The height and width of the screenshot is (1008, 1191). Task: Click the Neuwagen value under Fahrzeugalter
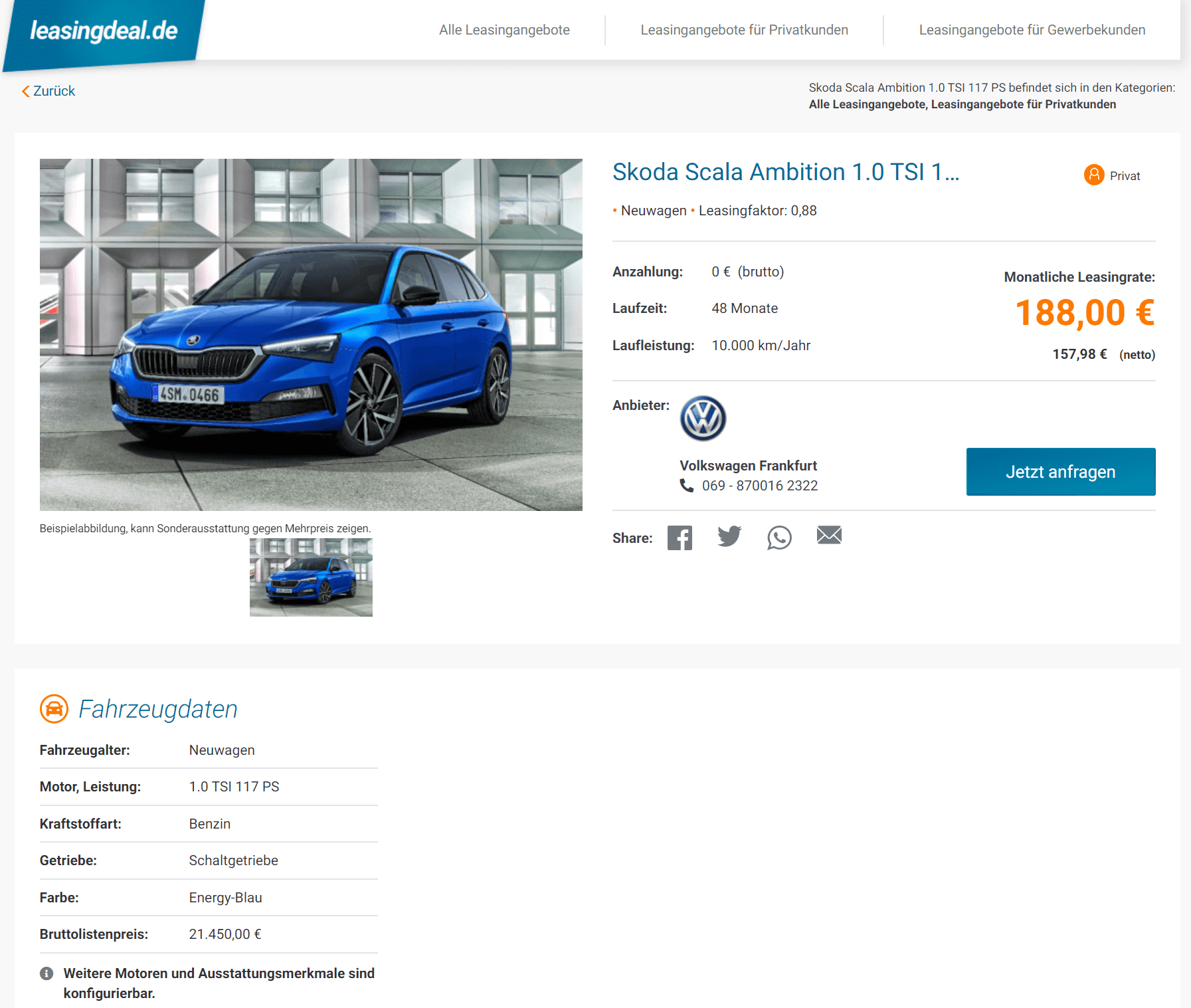(x=222, y=750)
